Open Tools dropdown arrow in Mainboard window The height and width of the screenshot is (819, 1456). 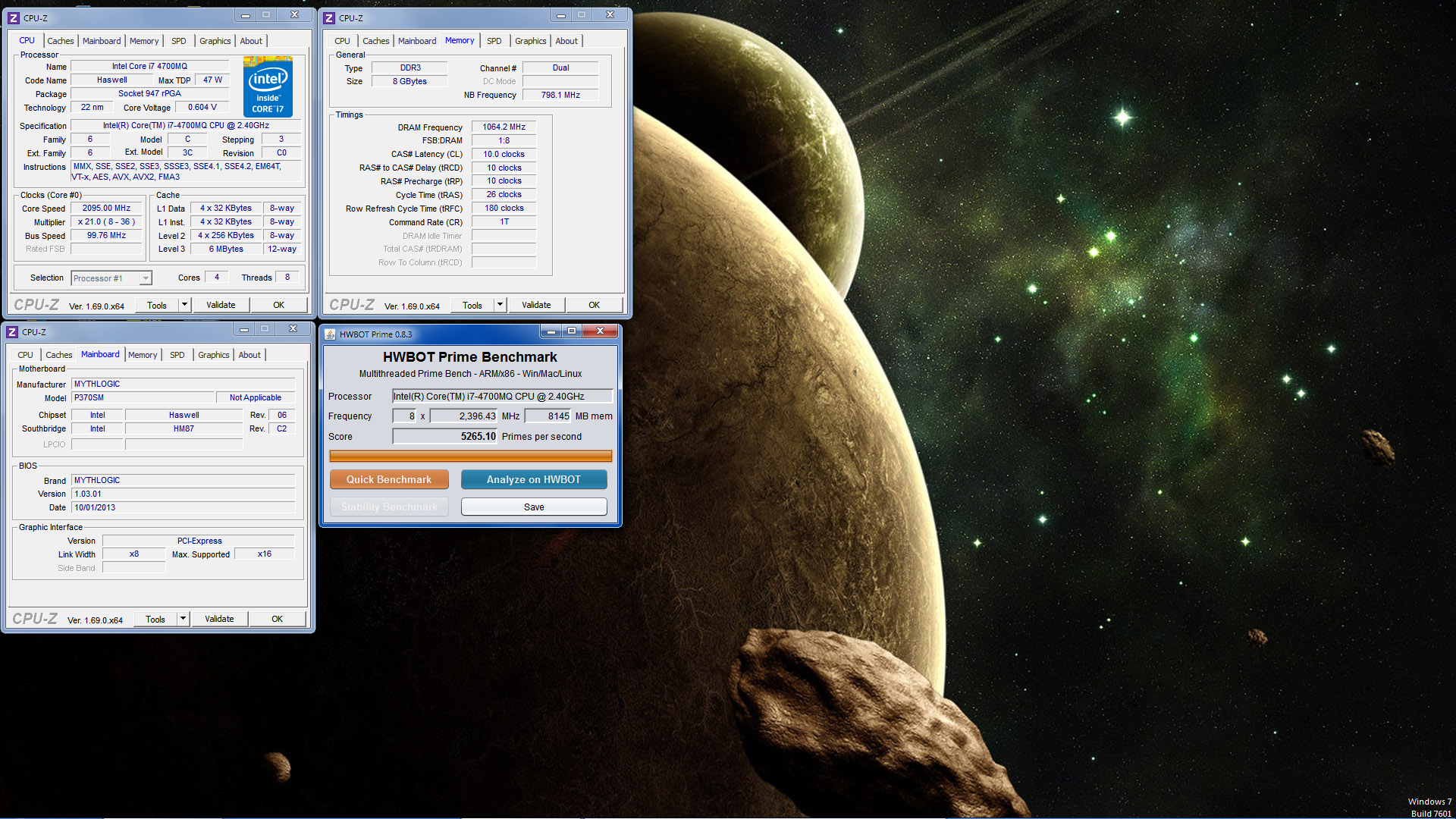pos(183,619)
